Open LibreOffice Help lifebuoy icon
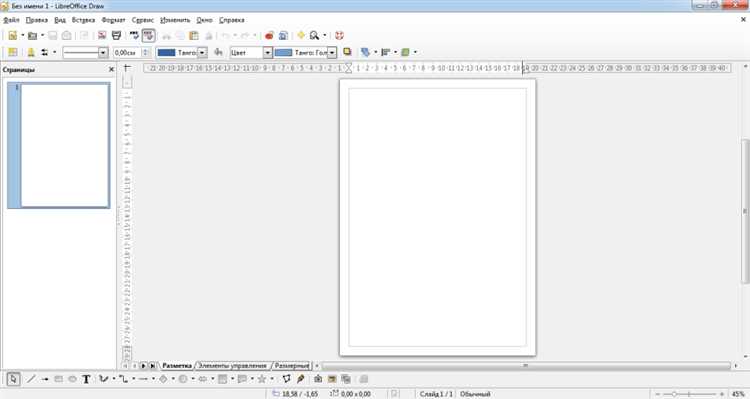Viewport: 750px width, 399px height. pos(340,35)
